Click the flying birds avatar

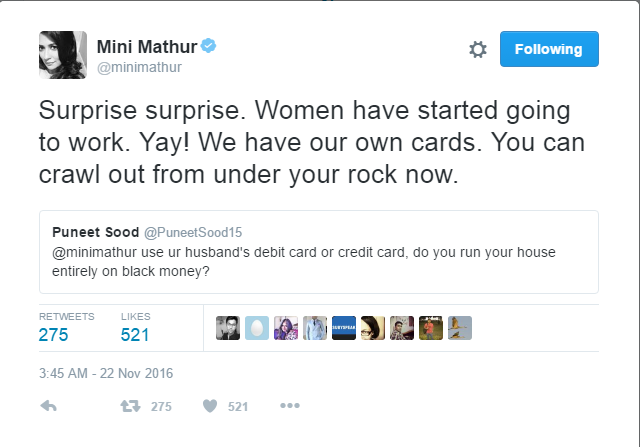click(460, 329)
